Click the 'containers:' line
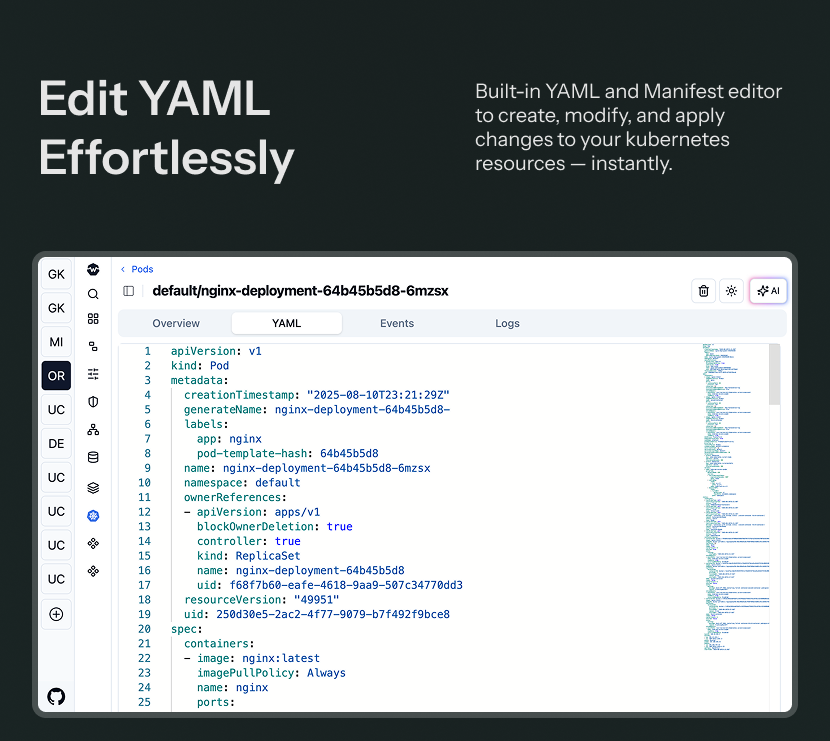The width and height of the screenshot is (830, 741). tap(219, 644)
